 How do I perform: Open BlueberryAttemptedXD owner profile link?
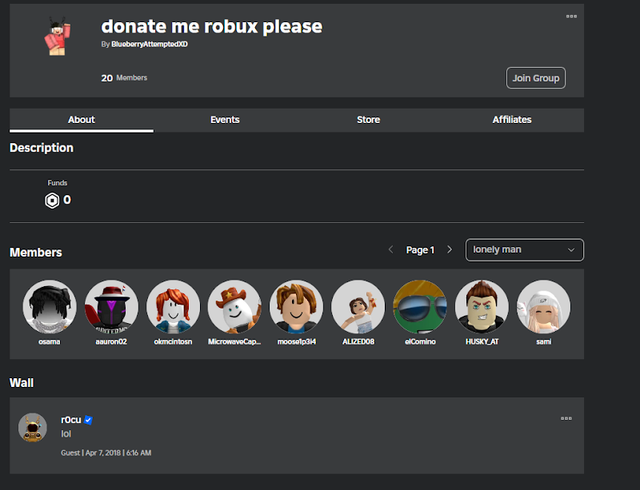(x=149, y=44)
